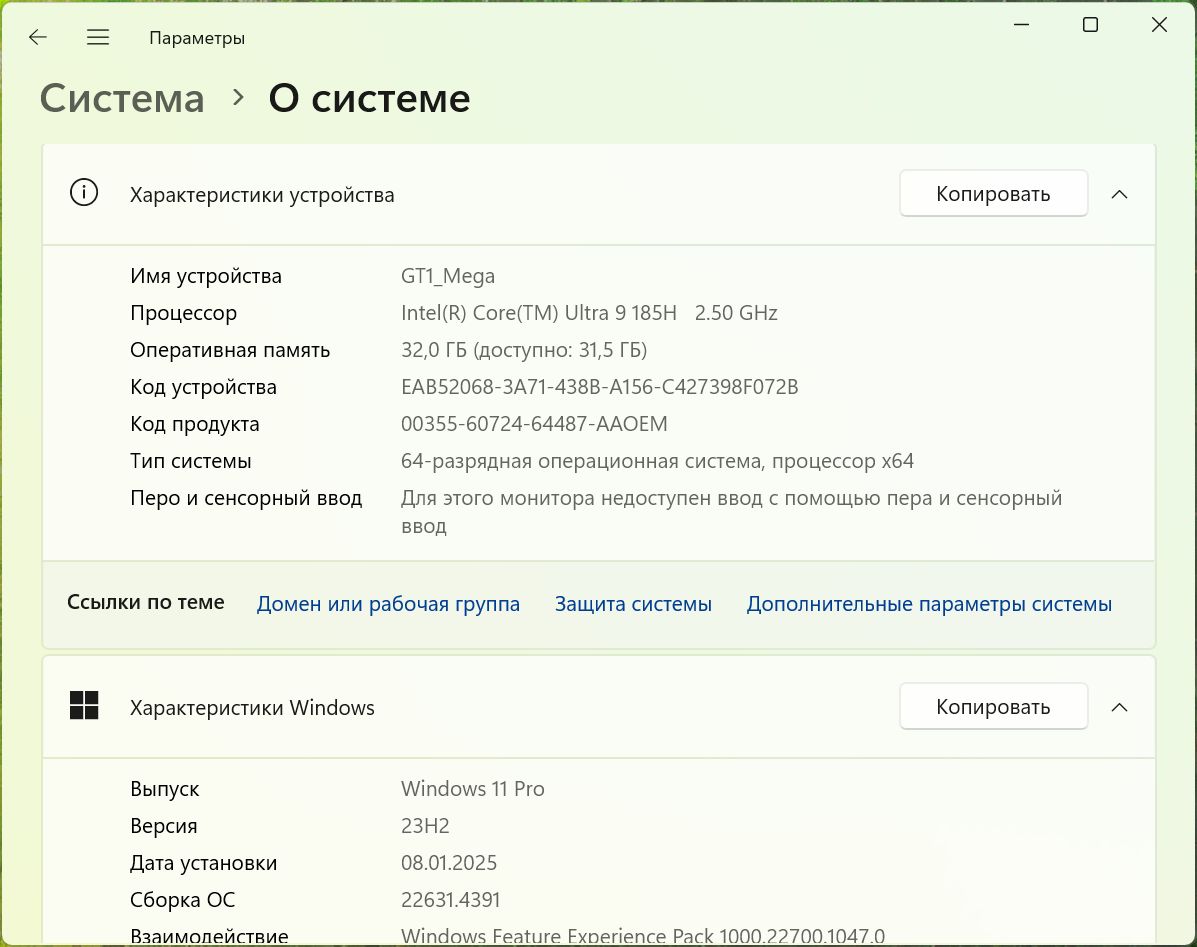Close the Параметры window
The image size is (1197, 947).
tap(1159, 24)
